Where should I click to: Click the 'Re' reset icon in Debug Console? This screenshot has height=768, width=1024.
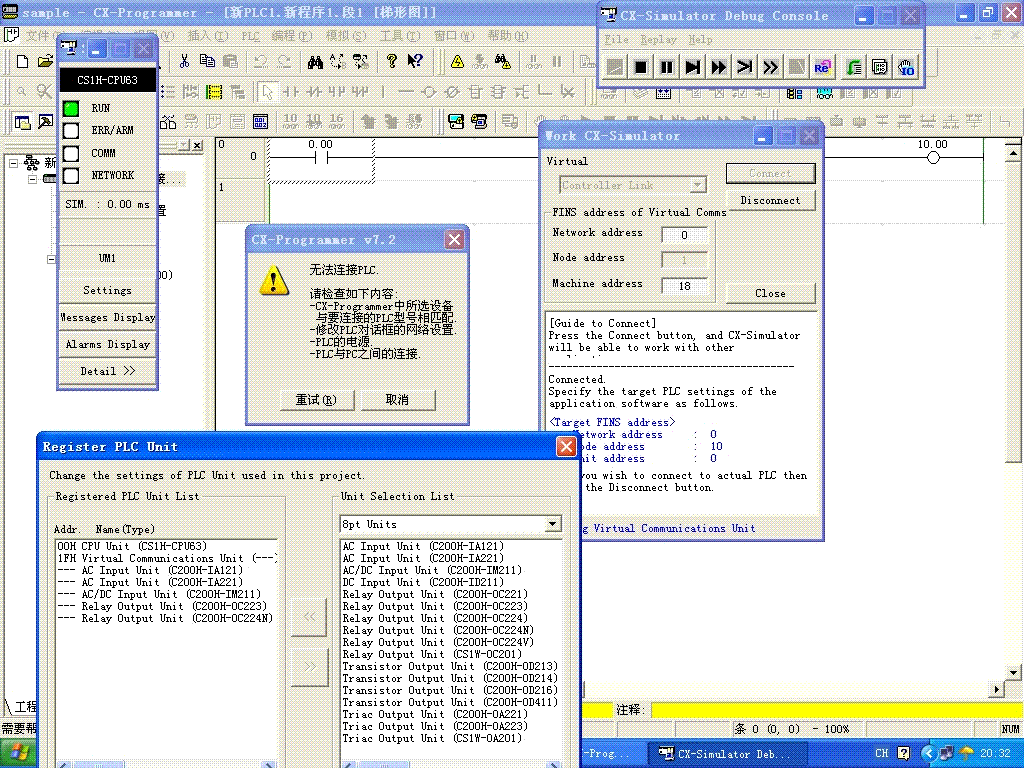tap(823, 67)
